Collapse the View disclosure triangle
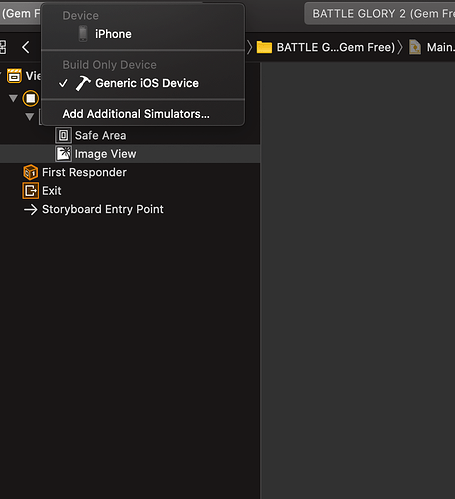This screenshot has height=499, width=455. click(30, 117)
